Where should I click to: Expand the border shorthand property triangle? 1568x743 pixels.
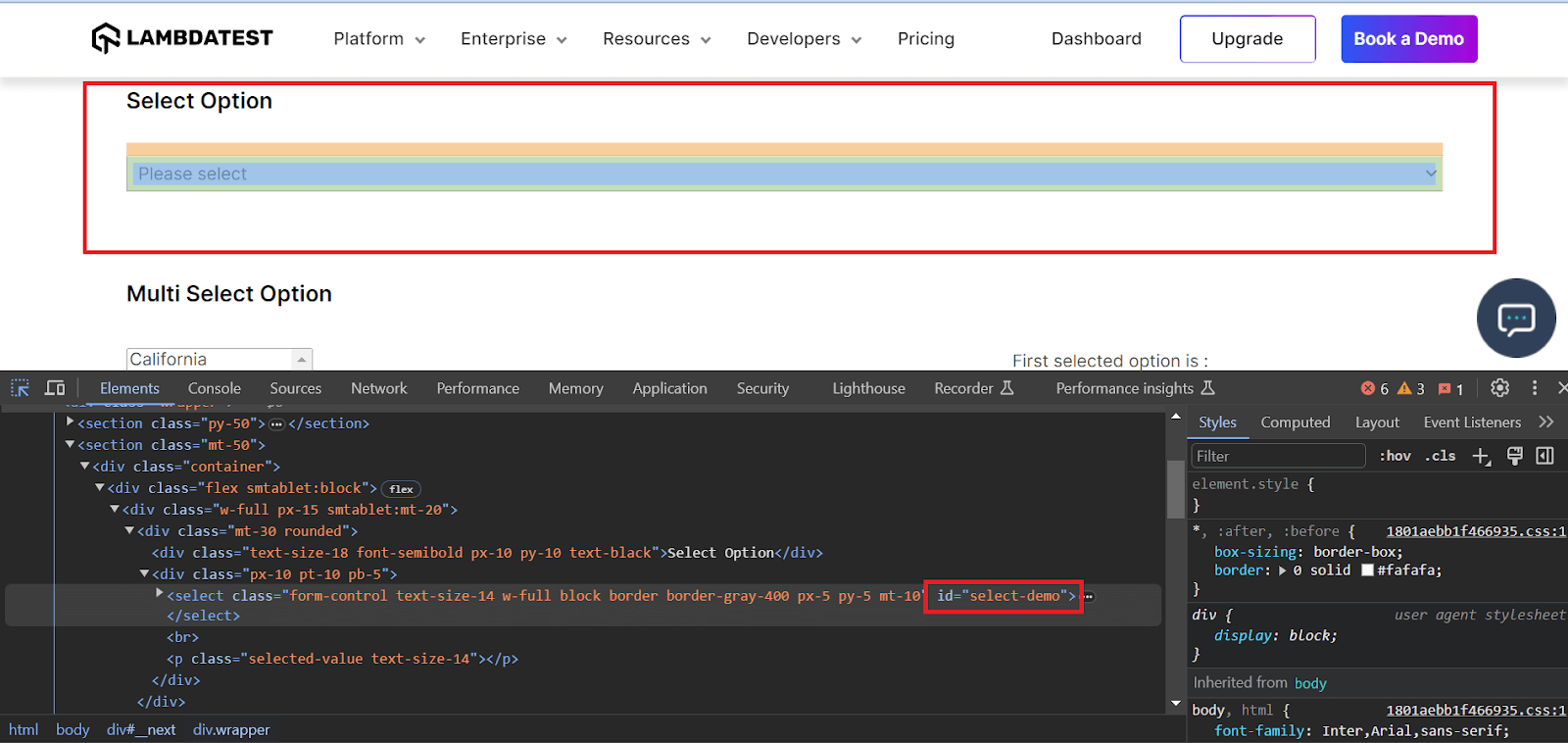(x=1283, y=570)
